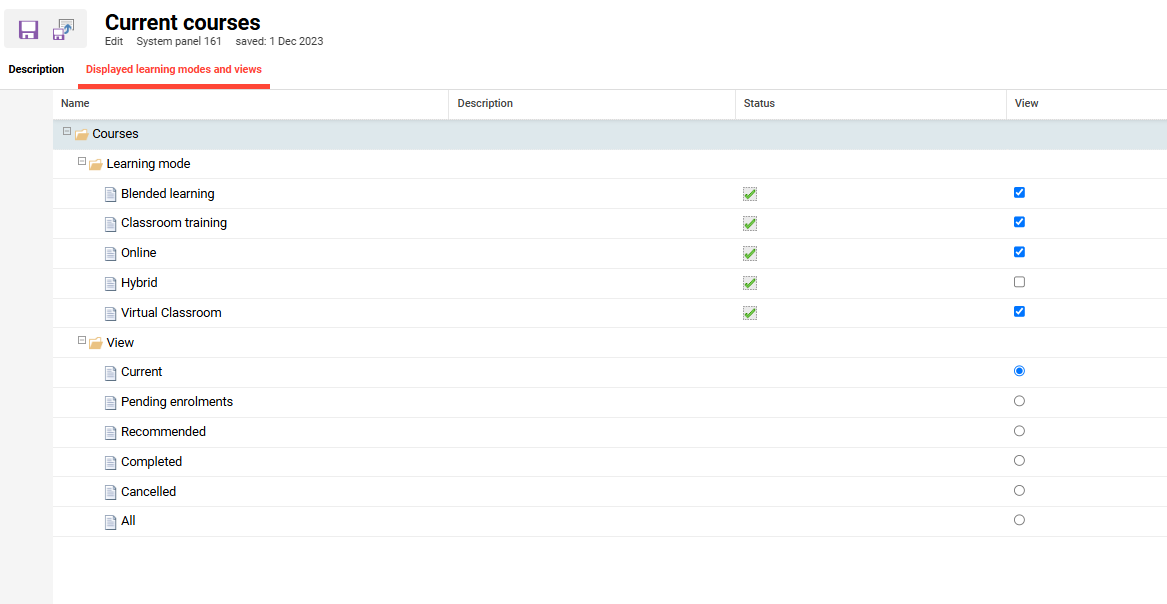Select the All view radio button
The width and height of the screenshot is (1167, 604).
tap(1019, 520)
